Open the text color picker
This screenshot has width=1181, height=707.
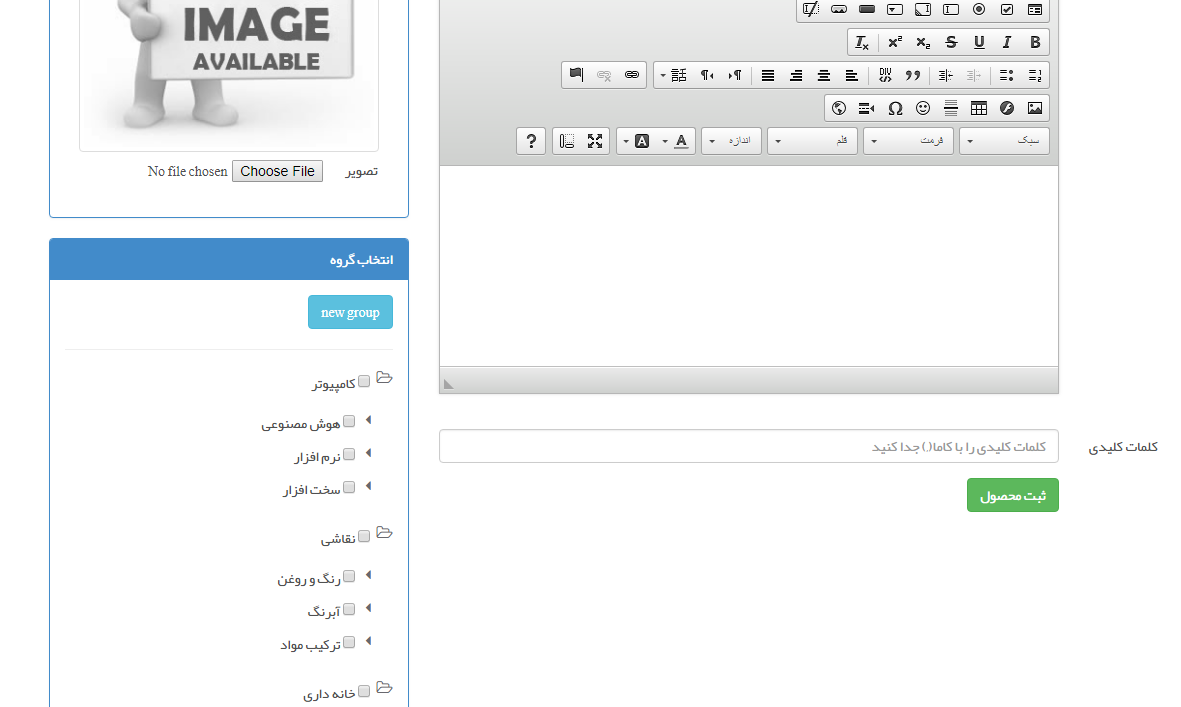point(681,141)
